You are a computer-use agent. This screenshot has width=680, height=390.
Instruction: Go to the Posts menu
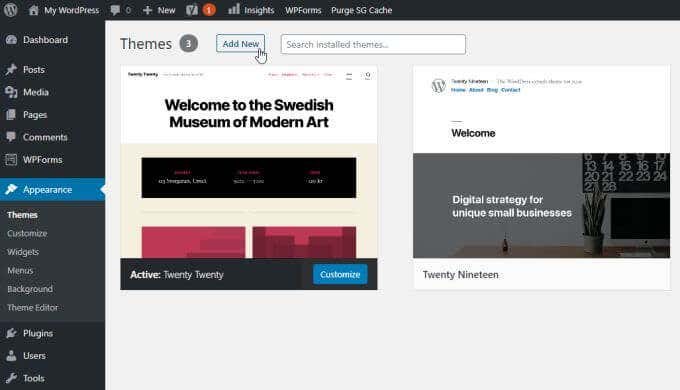(x=34, y=69)
